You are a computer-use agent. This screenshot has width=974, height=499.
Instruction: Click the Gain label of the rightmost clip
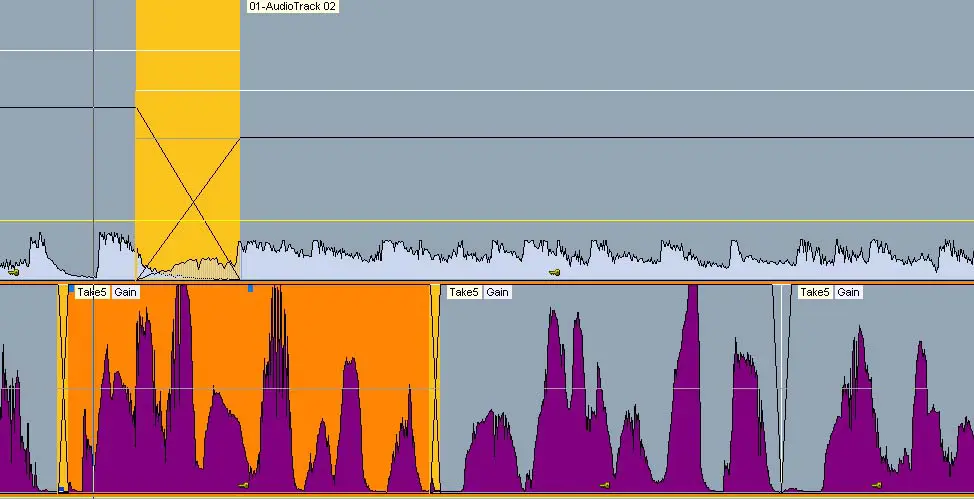coord(848,292)
